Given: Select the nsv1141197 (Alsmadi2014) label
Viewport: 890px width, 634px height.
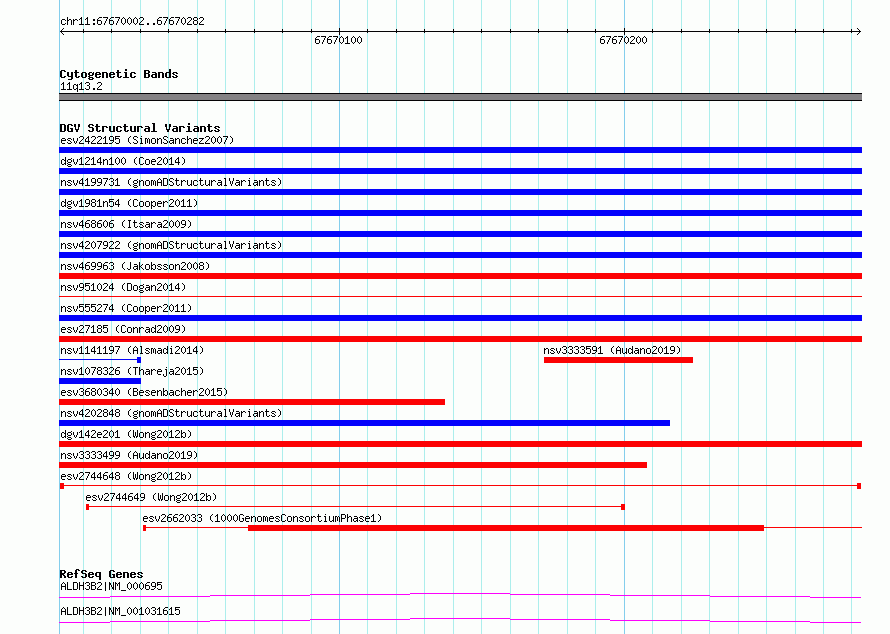Looking at the screenshot, I should [132, 350].
